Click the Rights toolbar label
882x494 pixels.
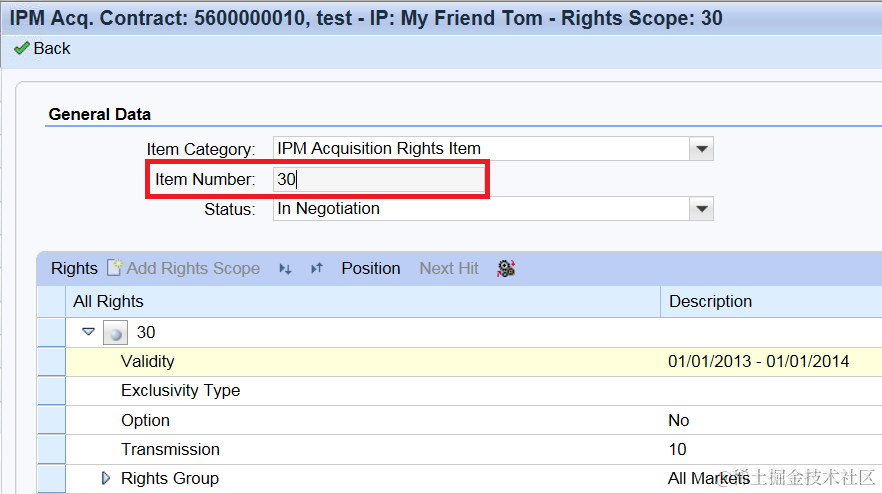(74, 268)
